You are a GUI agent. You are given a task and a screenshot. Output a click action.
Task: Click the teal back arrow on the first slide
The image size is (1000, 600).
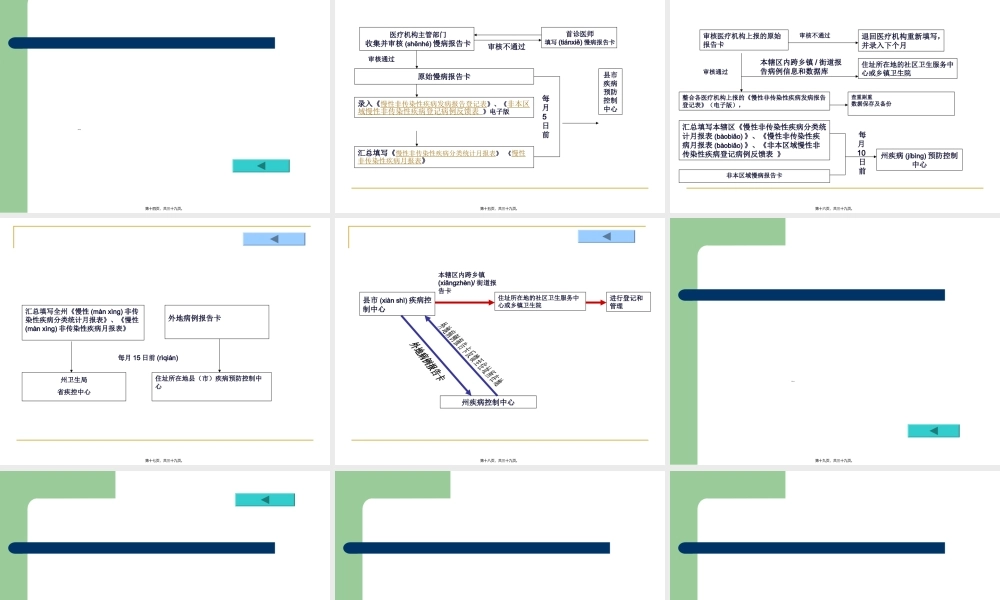click(260, 164)
